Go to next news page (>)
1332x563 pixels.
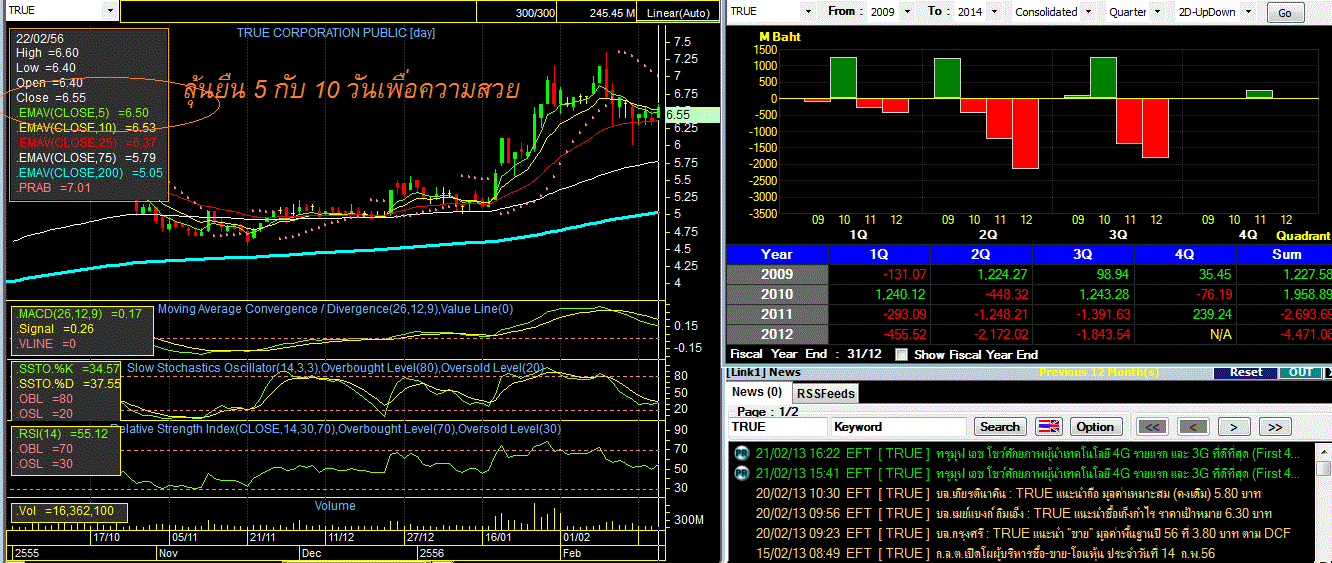(1234, 427)
